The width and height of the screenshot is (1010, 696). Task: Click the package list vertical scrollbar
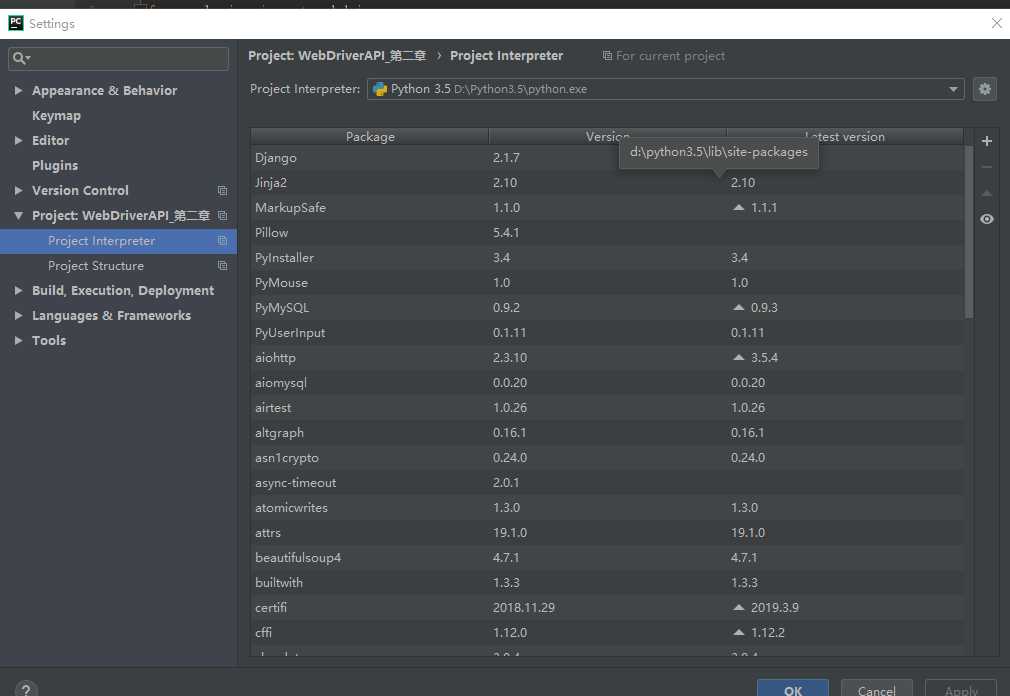968,232
